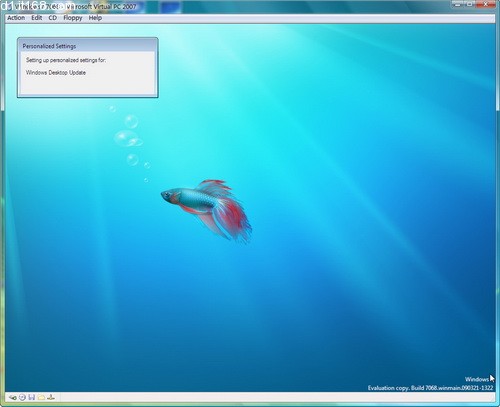Minimize the Virtual PC window
Screen dimensions: 500x407
[x=458, y=4]
